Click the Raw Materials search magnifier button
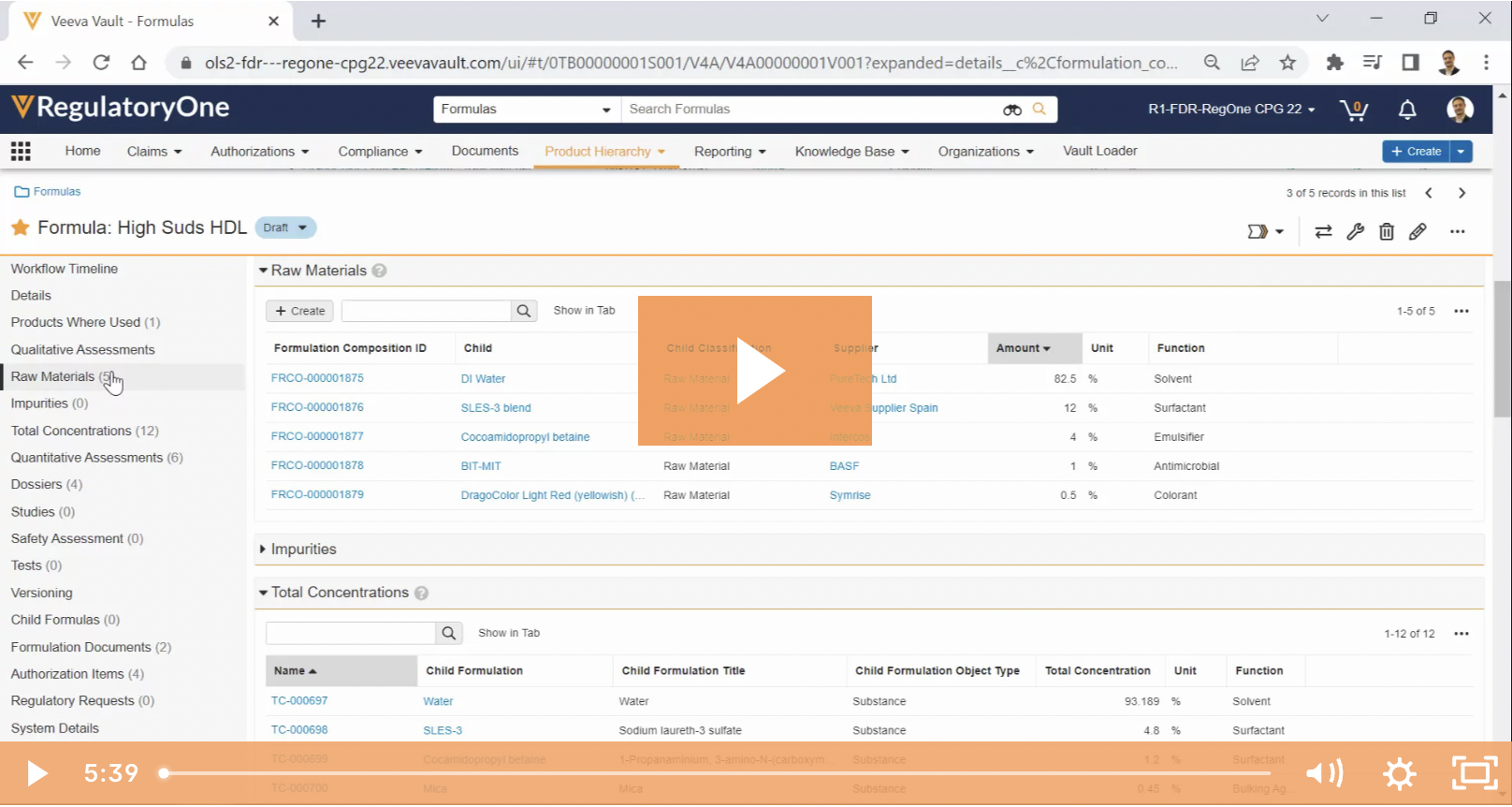1512x807 pixels. tap(524, 311)
